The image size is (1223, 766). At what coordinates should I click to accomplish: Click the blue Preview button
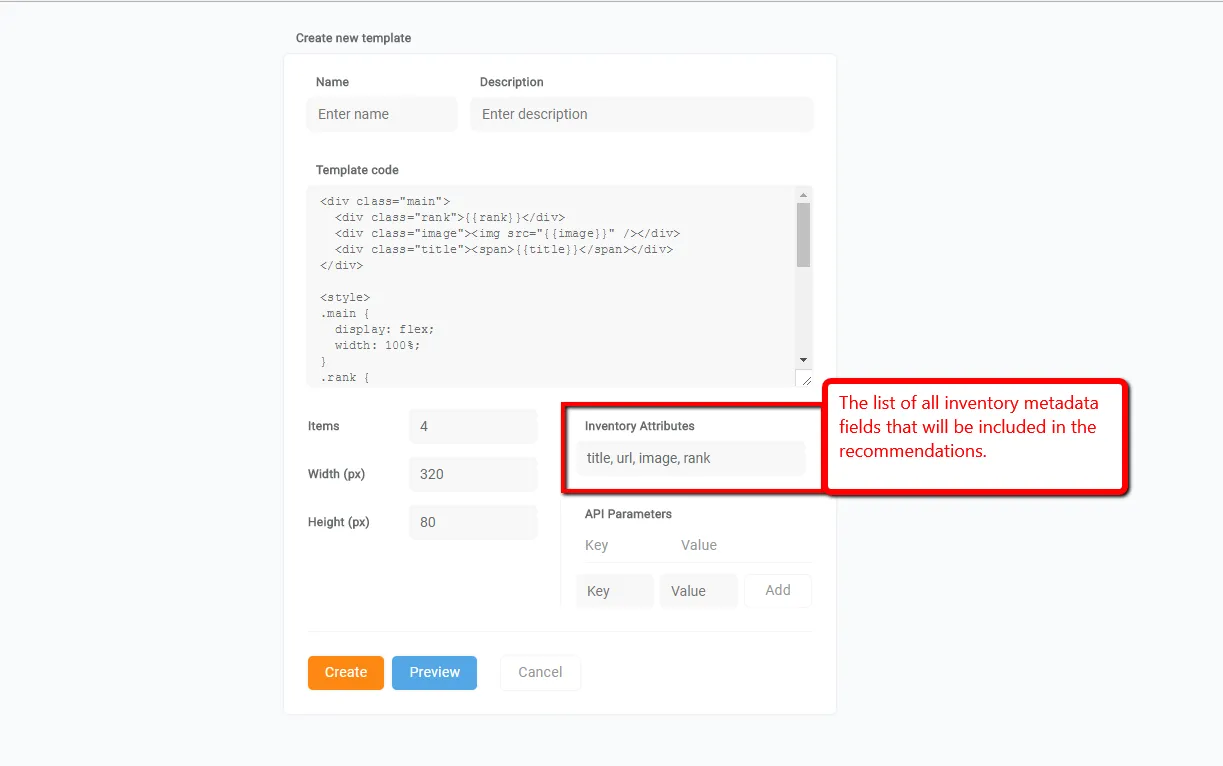434,672
